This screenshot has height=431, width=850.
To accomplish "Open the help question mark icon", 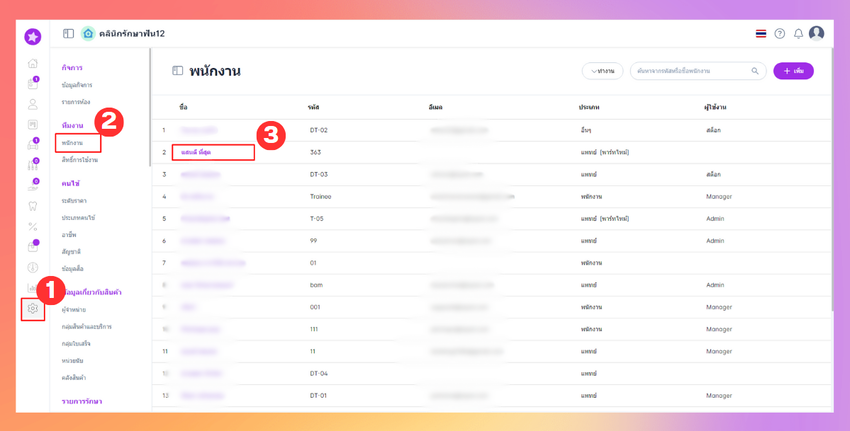I will 780,34.
